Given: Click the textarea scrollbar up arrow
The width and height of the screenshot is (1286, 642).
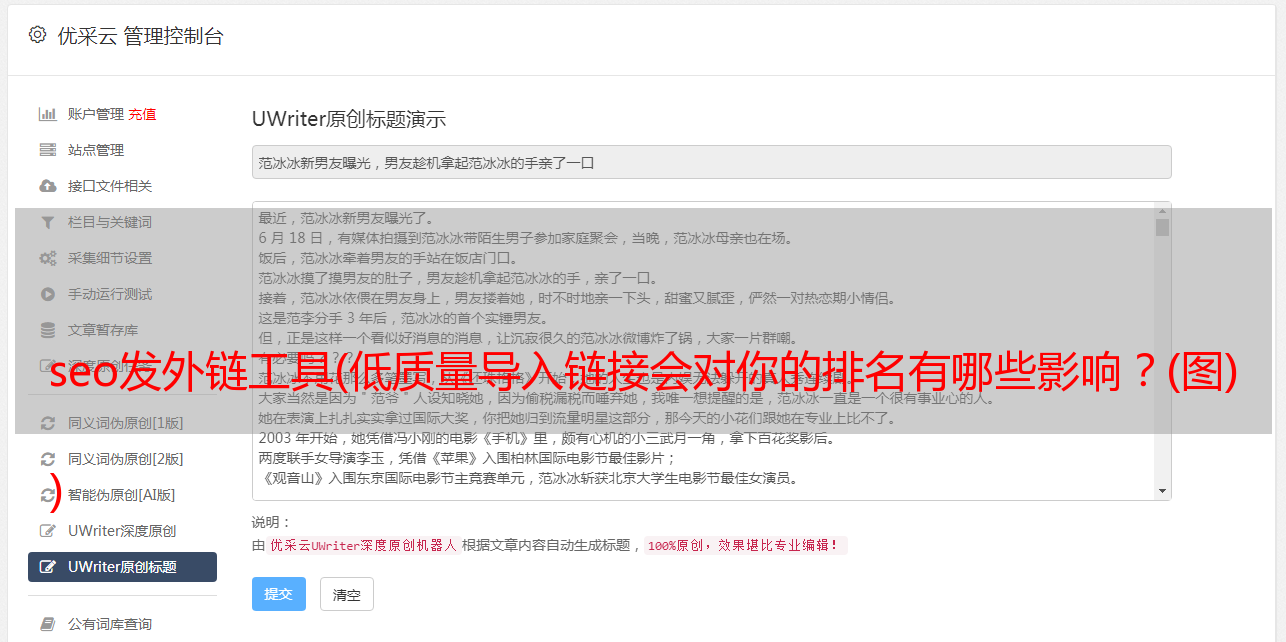Looking at the screenshot, I should (1162, 210).
